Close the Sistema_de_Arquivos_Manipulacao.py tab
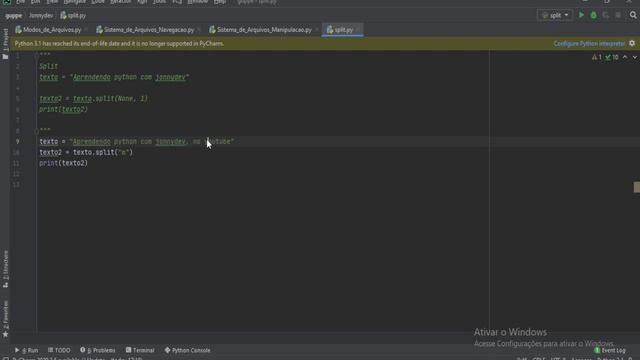The height and width of the screenshot is (360, 640). (316, 30)
